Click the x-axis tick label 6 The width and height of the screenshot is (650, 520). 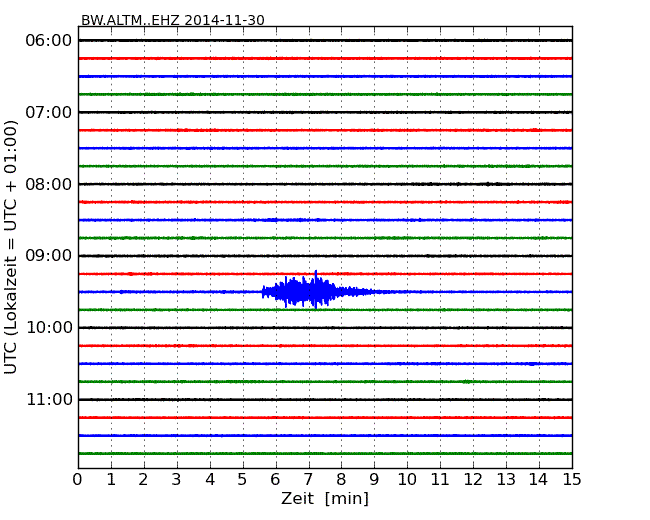click(x=275, y=479)
